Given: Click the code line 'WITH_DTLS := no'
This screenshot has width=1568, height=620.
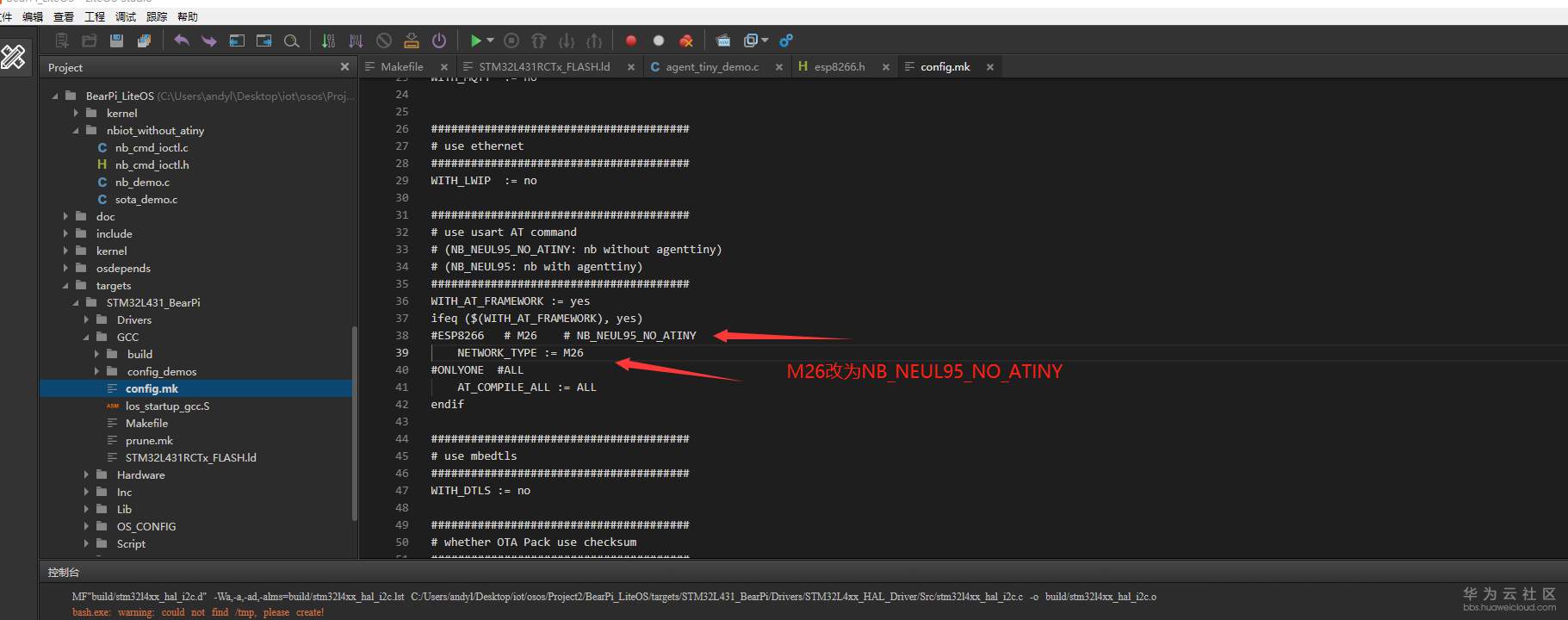Looking at the screenshot, I should coord(480,491).
